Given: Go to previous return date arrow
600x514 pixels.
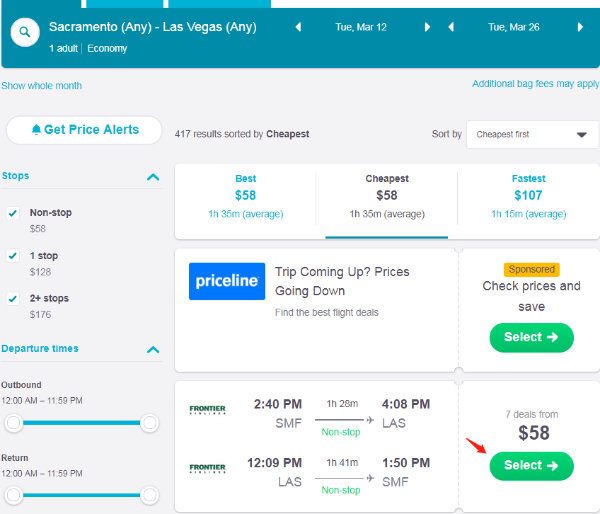Looking at the screenshot, I should [x=451, y=27].
